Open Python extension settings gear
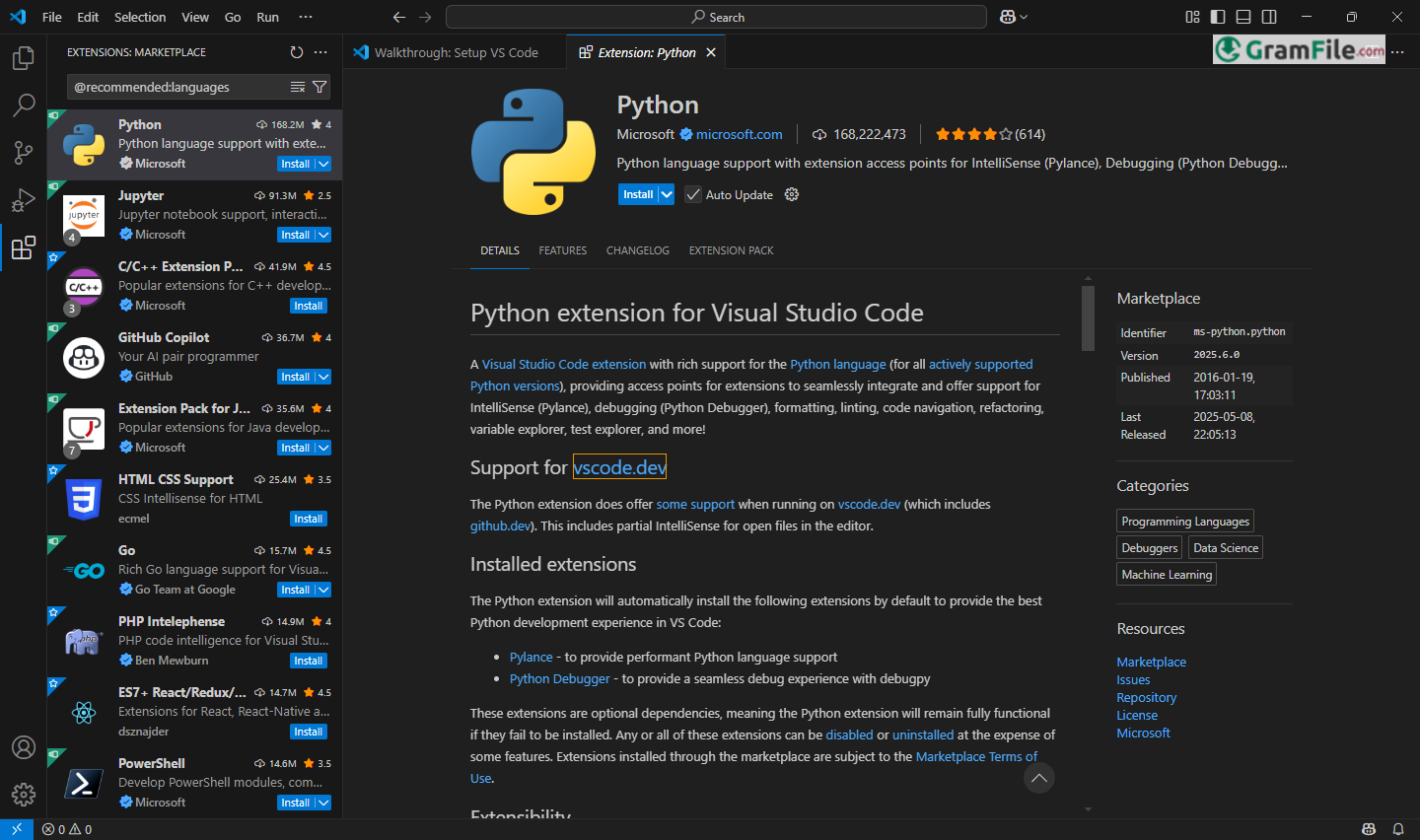 coord(791,194)
